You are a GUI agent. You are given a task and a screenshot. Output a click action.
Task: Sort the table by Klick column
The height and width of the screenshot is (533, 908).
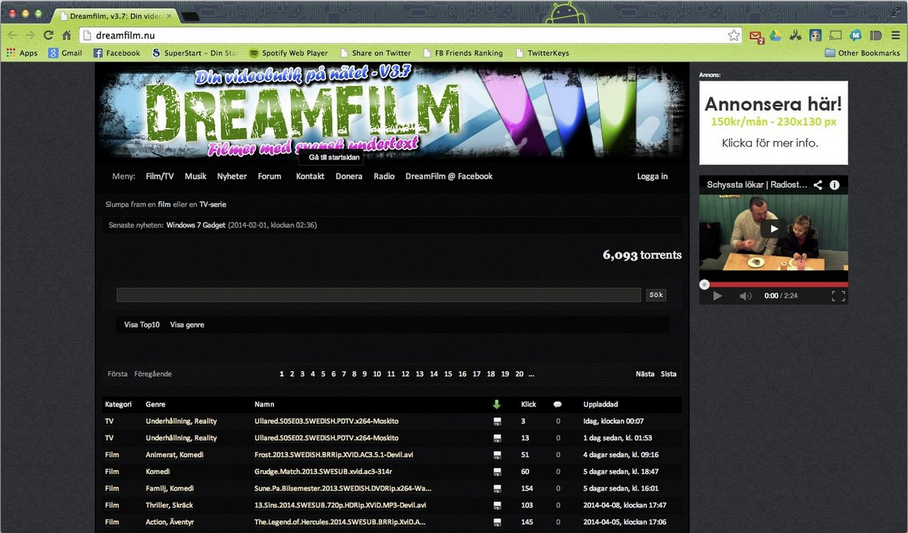tap(528, 404)
